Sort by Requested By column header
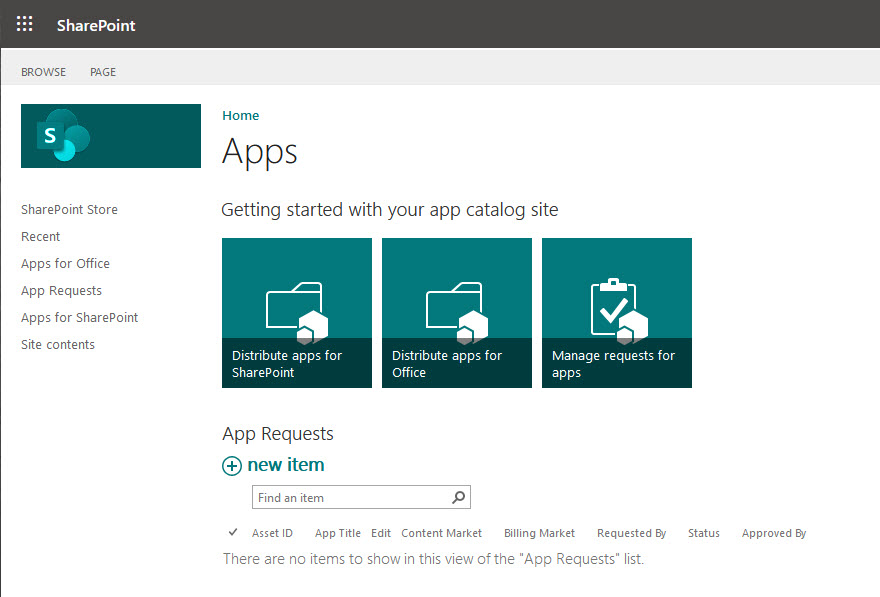Image resolution: width=880 pixels, height=597 pixels. [631, 533]
